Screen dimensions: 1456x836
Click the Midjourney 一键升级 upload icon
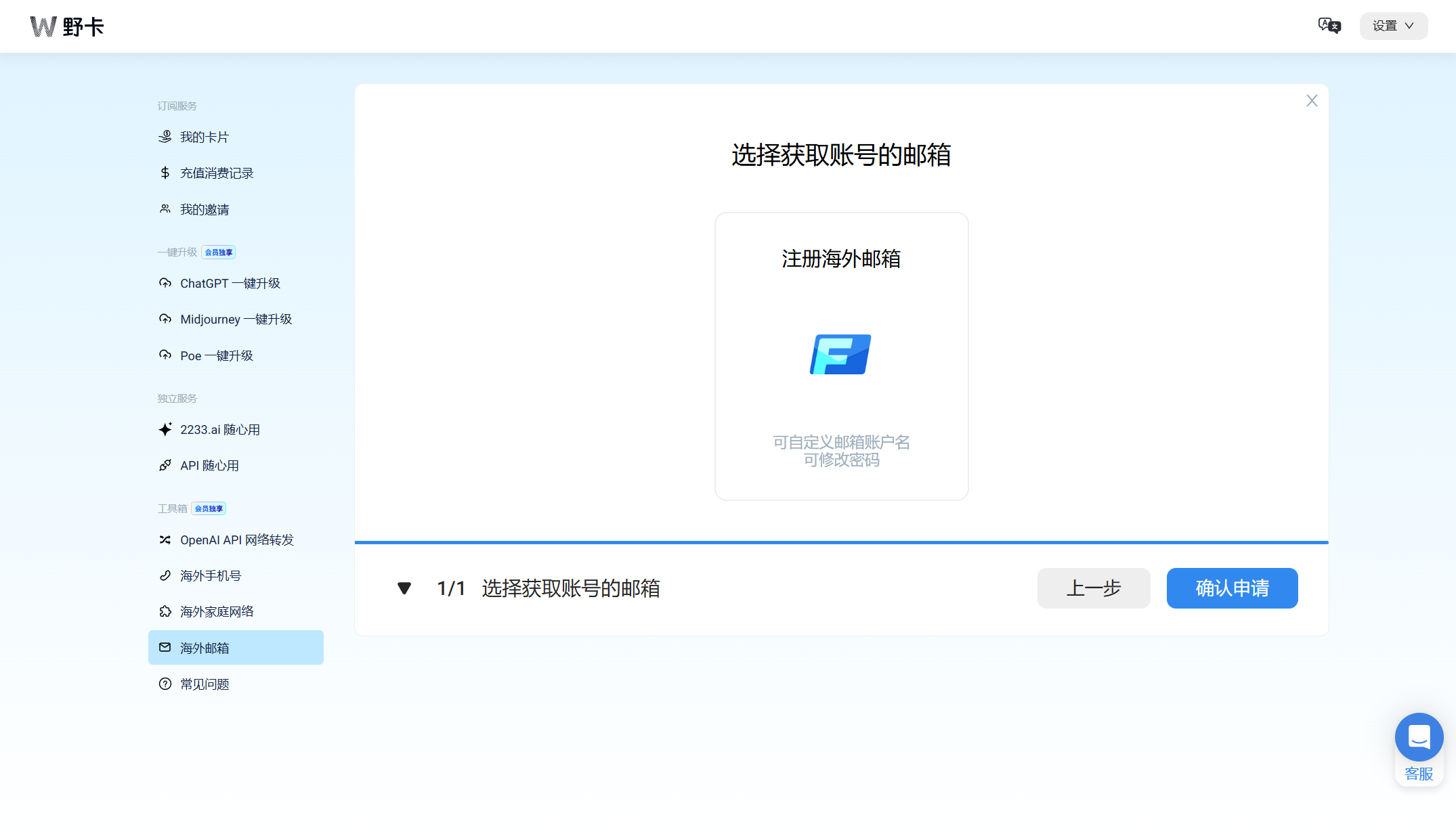pyautogui.click(x=165, y=319)
